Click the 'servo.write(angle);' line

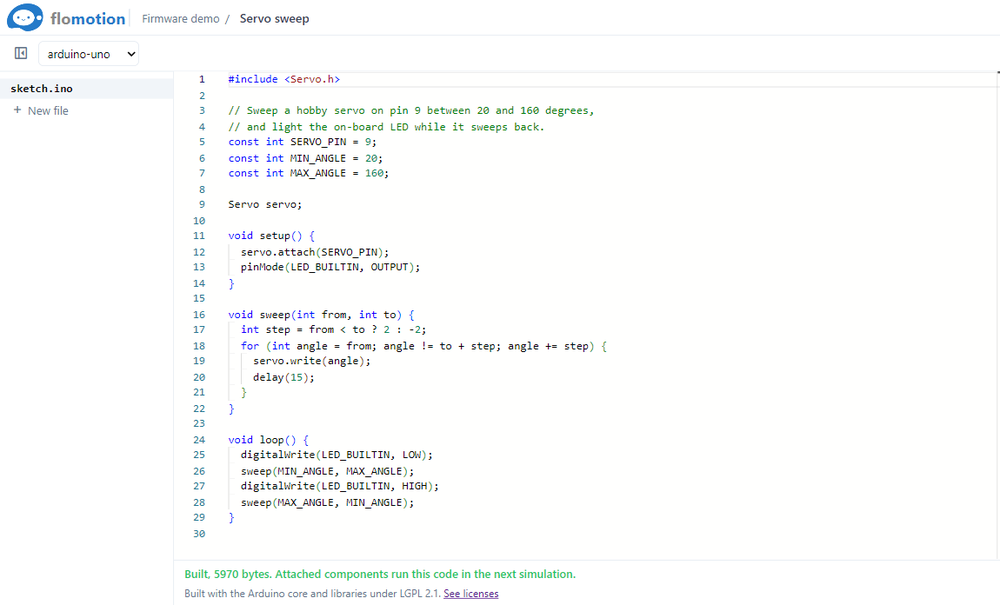[x=312, y=360]
